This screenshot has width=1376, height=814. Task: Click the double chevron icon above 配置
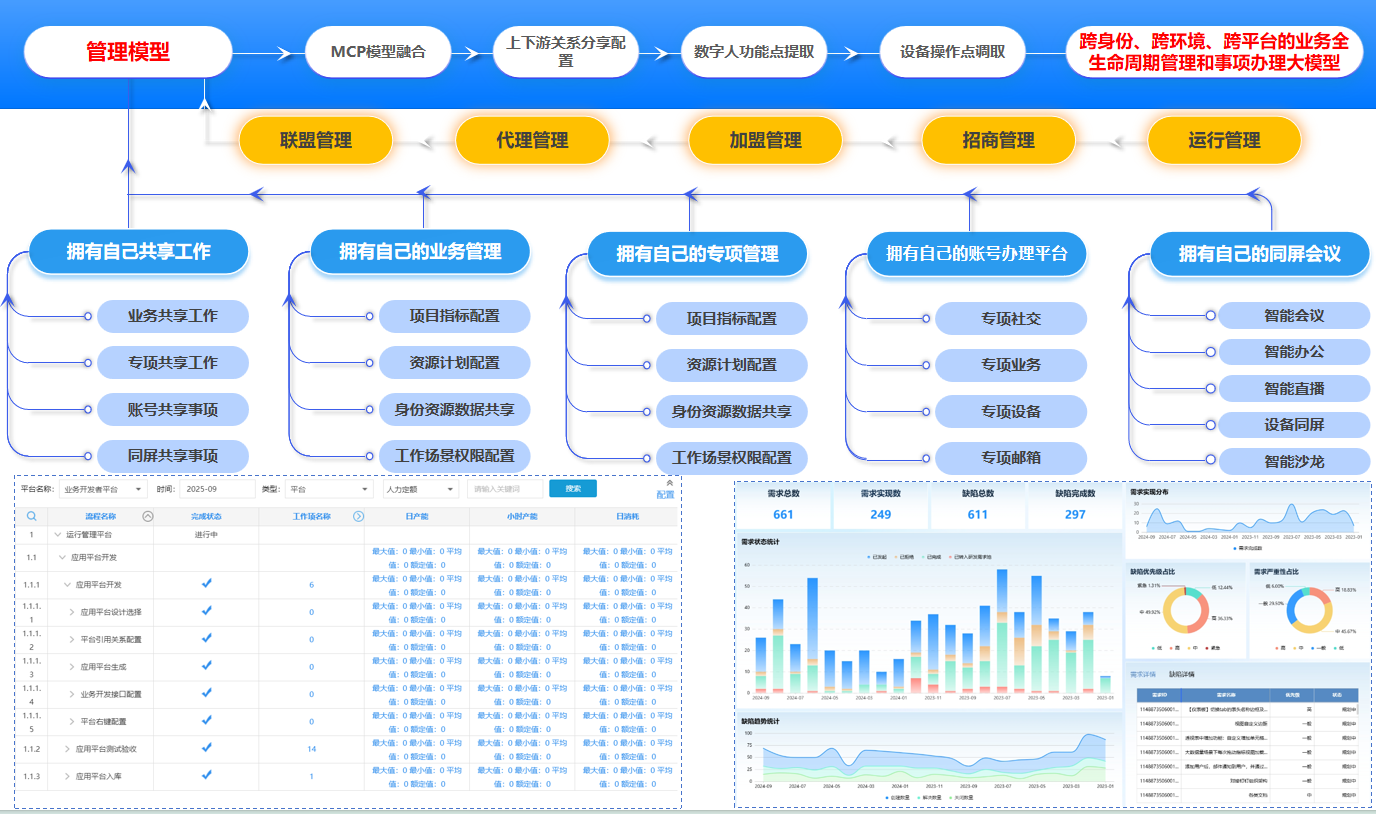point(669,483)
